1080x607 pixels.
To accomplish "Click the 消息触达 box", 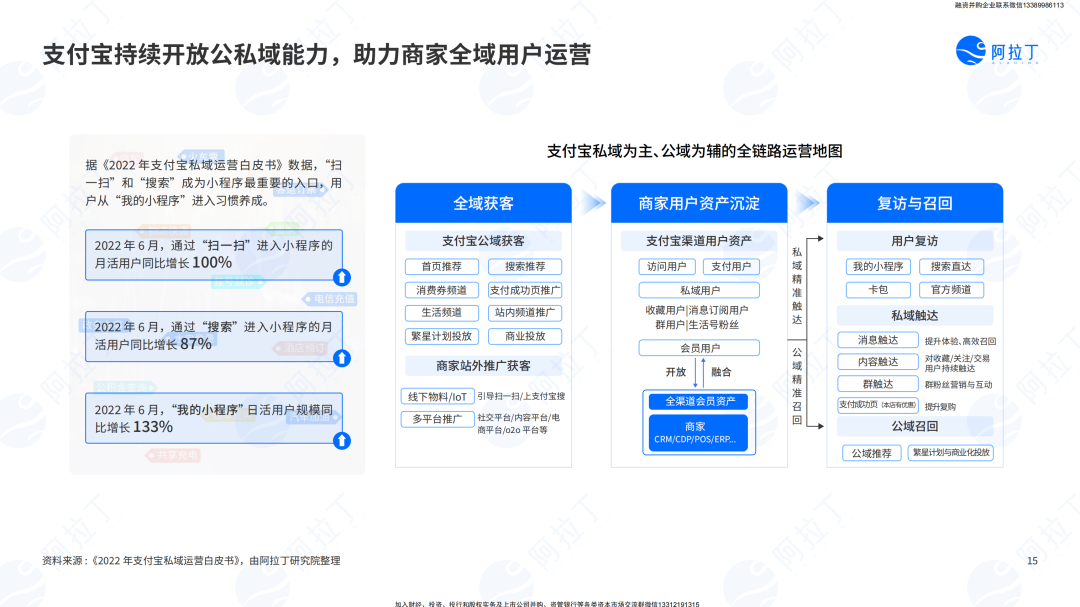I will pyautogui.click(x=878, y=340).
